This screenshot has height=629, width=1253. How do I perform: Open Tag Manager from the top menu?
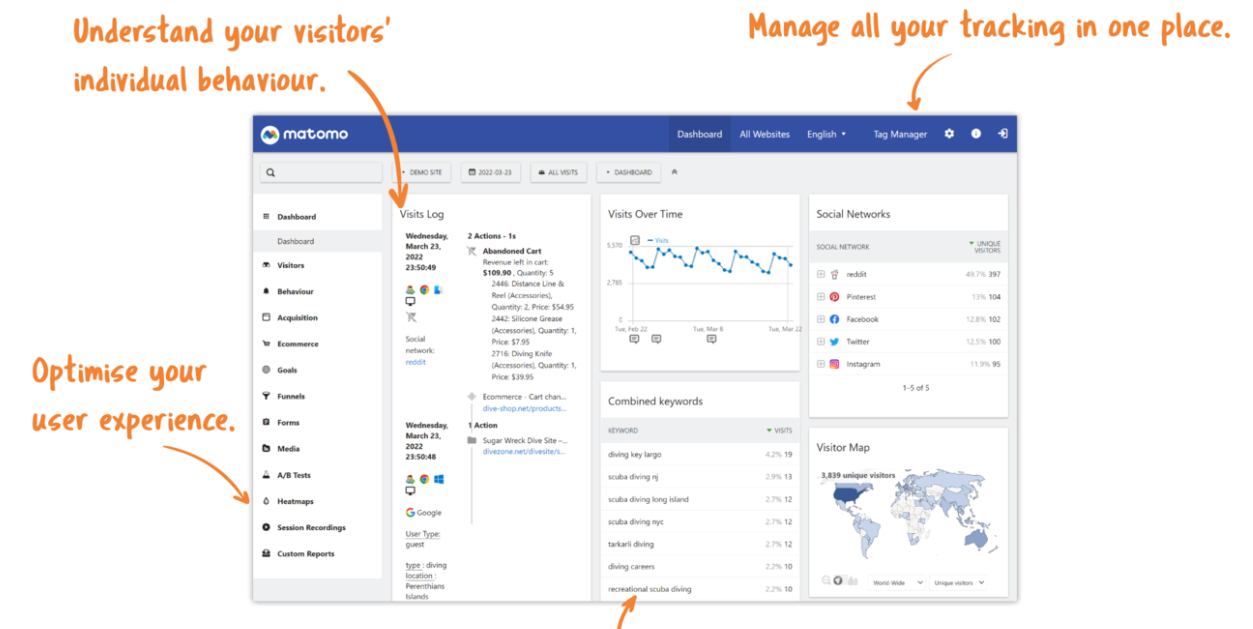899,133
